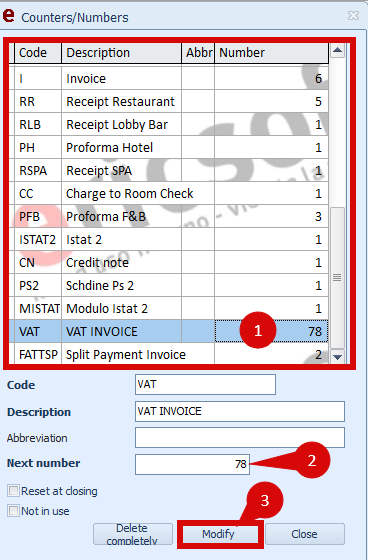Select the Charge to Room Check row
Screen dimensions: 368x560
168,193
